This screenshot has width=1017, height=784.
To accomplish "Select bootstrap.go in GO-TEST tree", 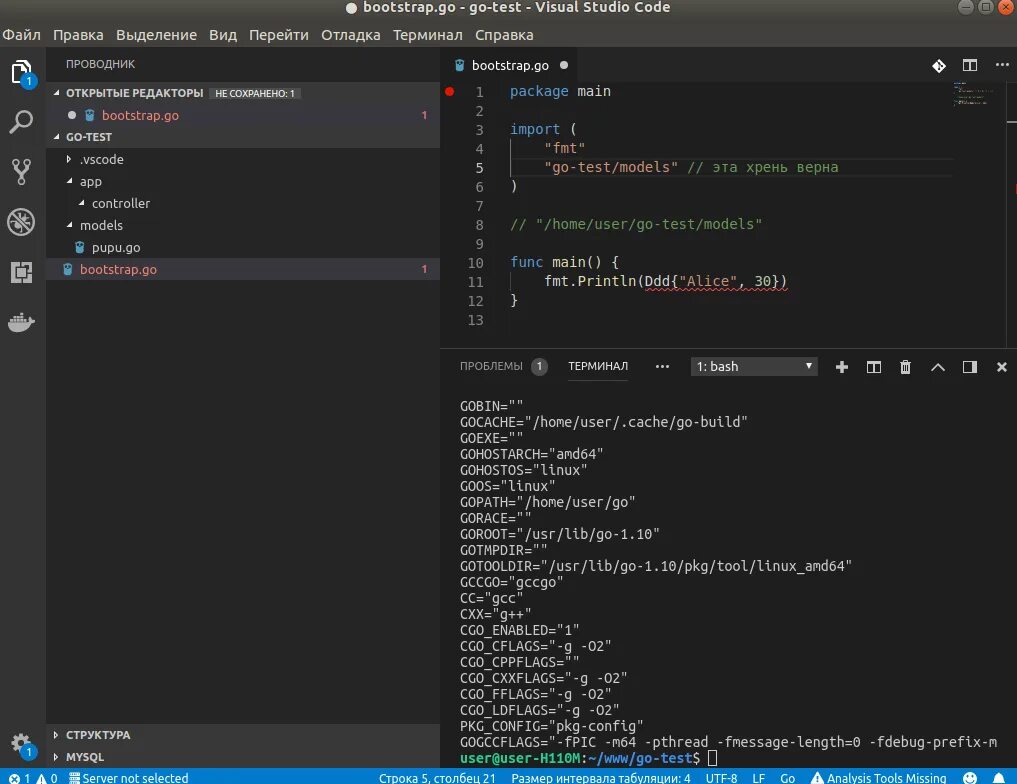I will 243,270.
